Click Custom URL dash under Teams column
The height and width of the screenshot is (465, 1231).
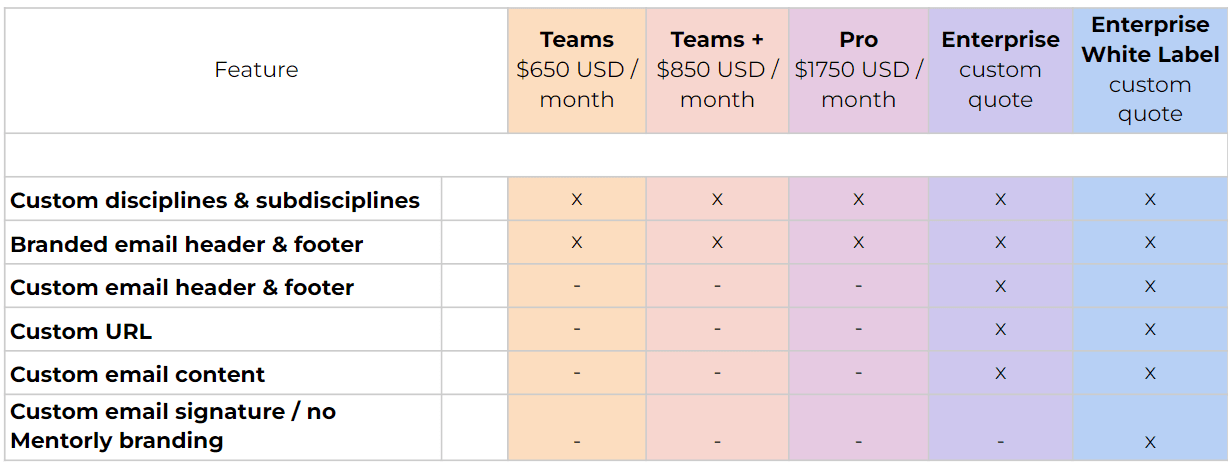[x=577, y=330]
